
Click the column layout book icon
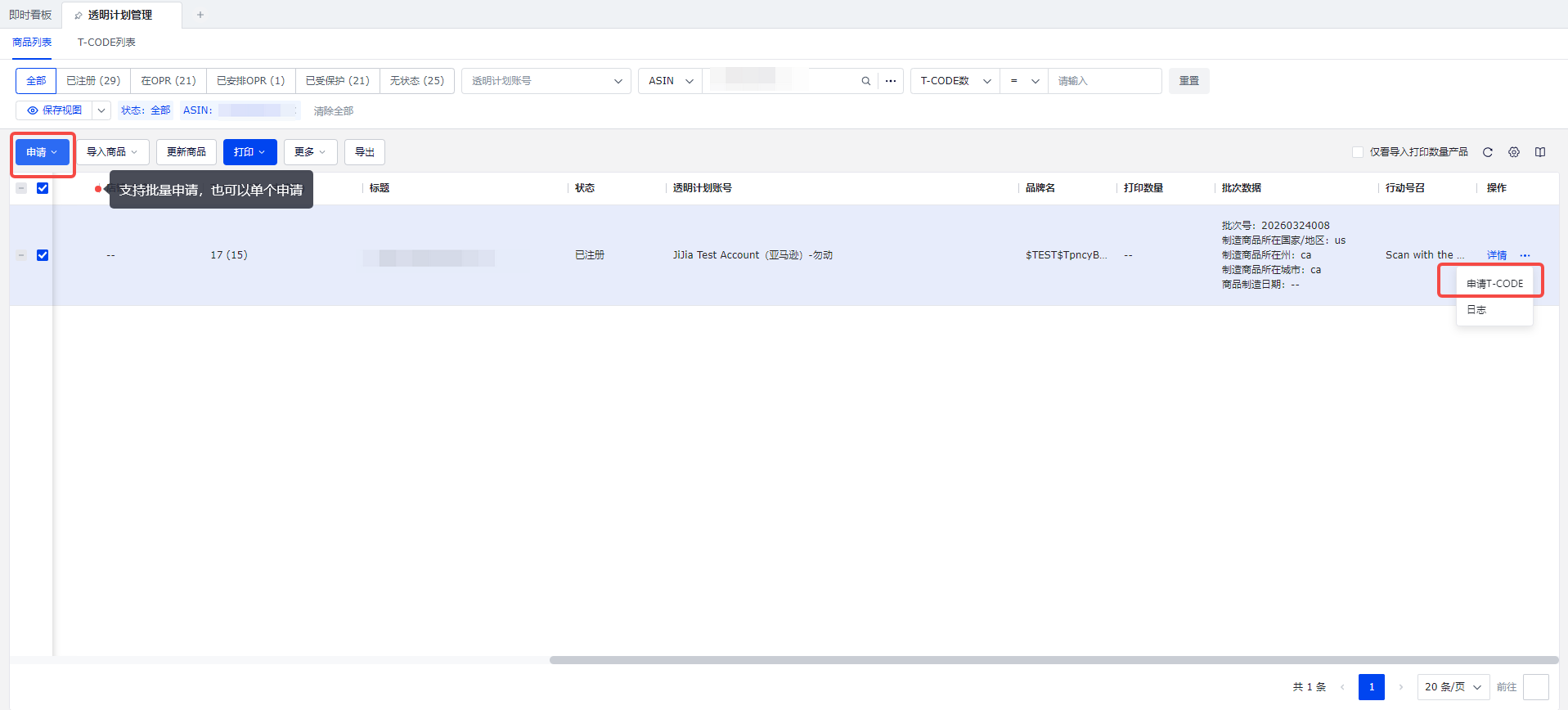tap(1540, 152)
